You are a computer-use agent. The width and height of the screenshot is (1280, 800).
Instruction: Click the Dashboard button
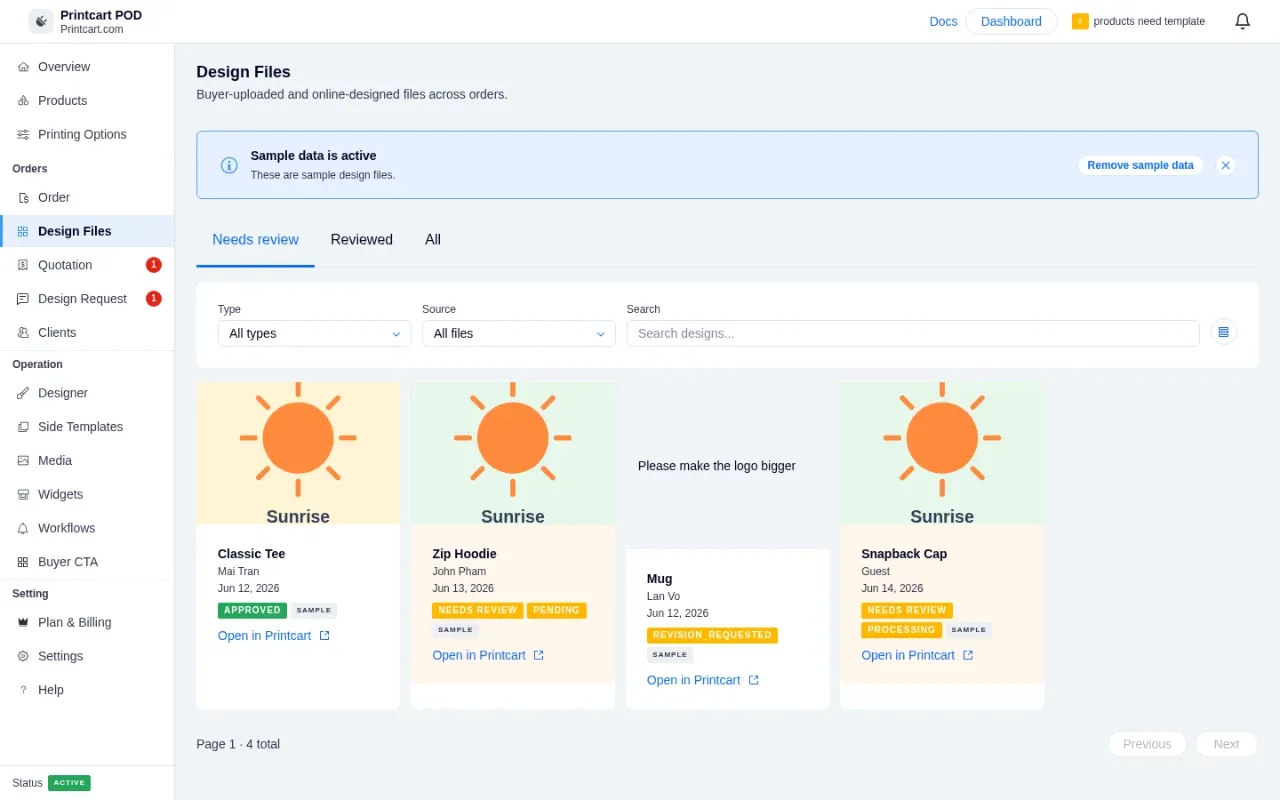click(x=1011, y=21)
